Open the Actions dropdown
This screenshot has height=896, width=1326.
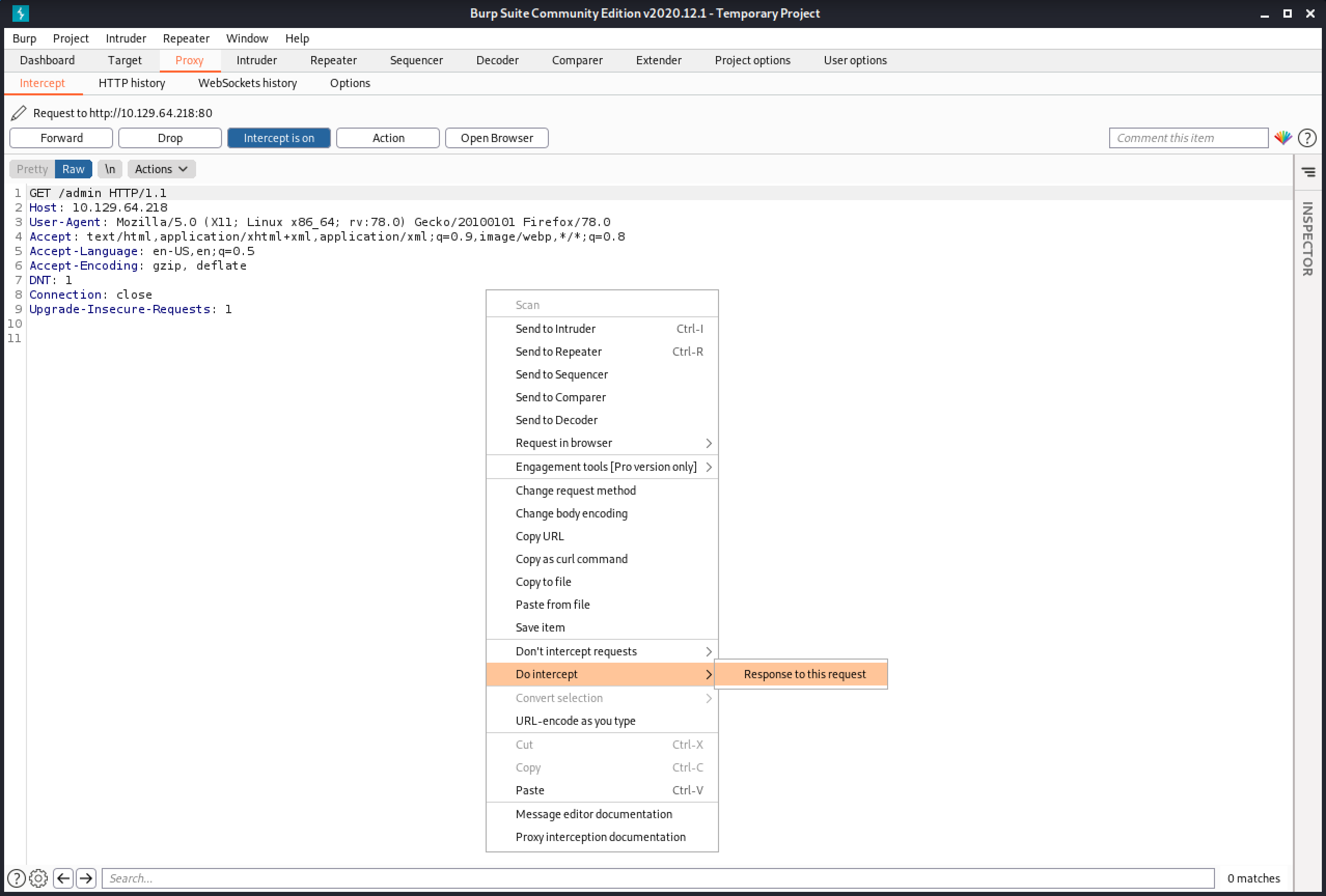pyautogui.click(x=161, y=169)
